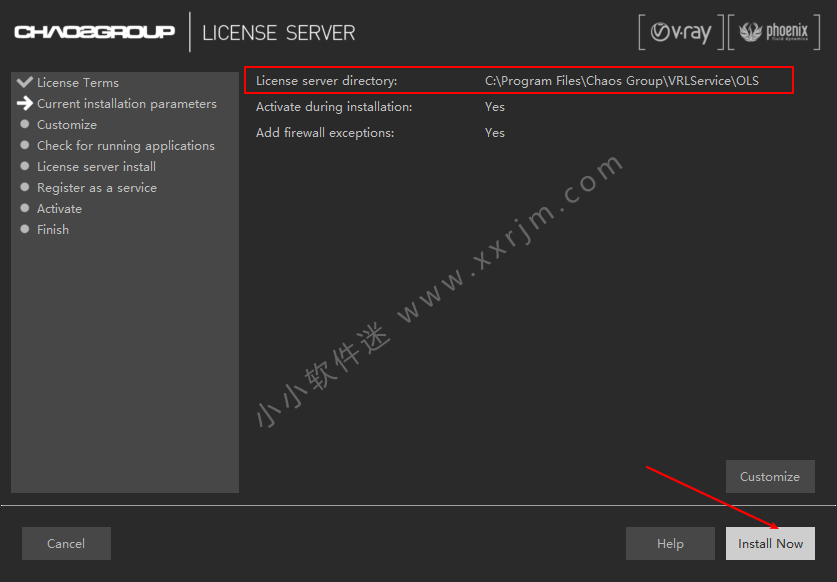Cancel the license server installation
The image size is (837, 582).
coord(66,544)
